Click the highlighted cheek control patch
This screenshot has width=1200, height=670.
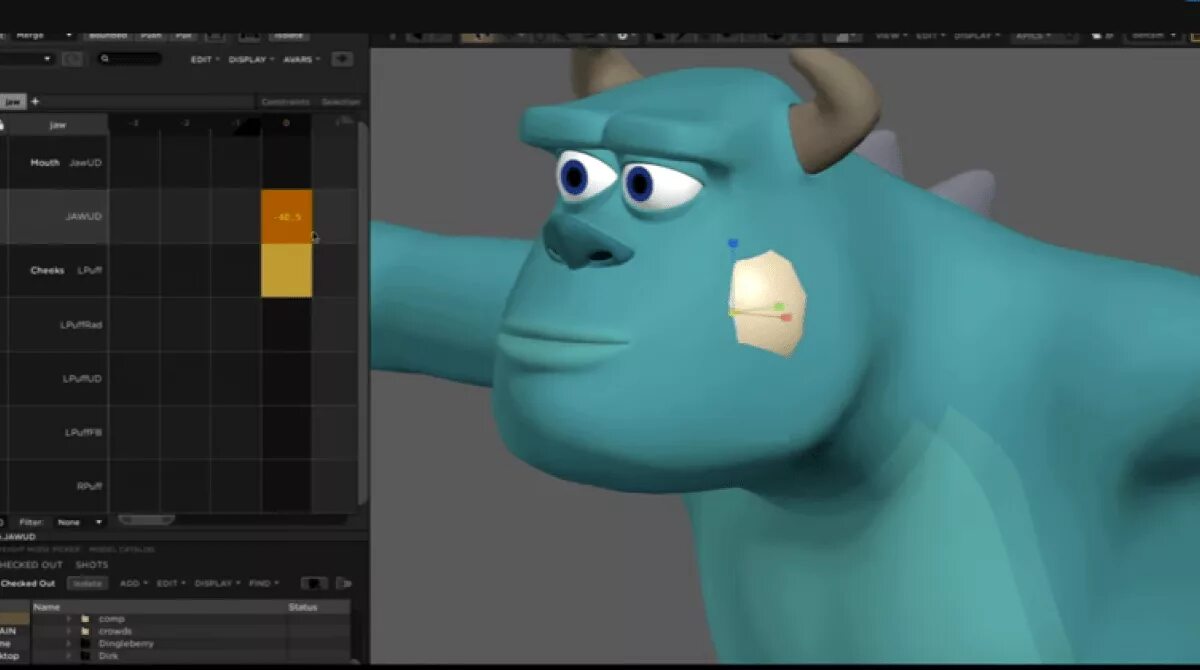click(767, 303)
